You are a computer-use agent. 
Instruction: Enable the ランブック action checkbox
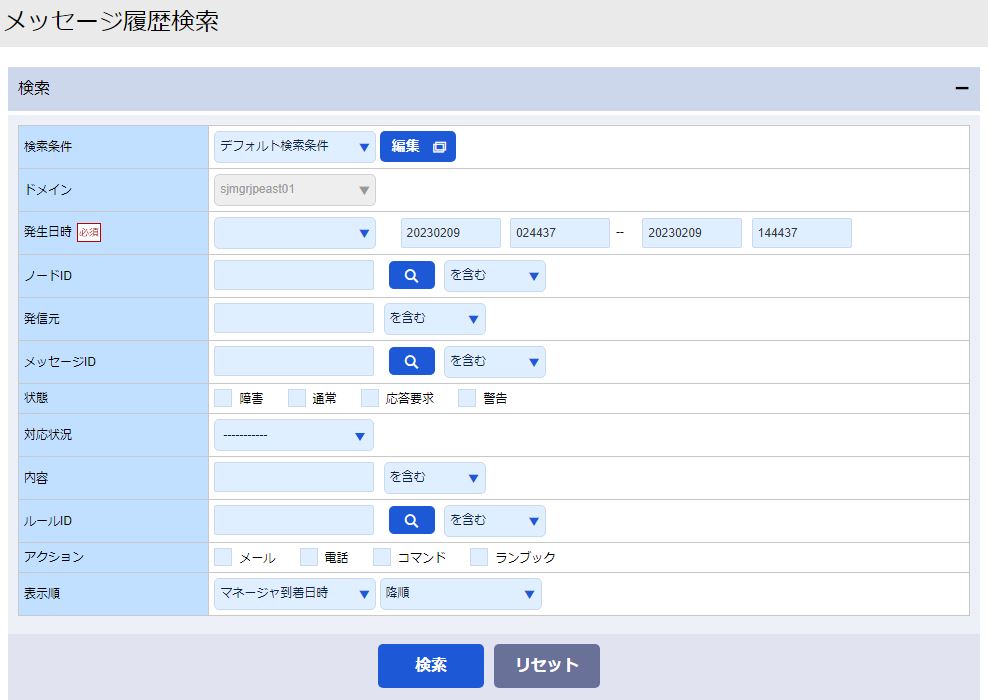pyautogui.click(x=479, y=557)
